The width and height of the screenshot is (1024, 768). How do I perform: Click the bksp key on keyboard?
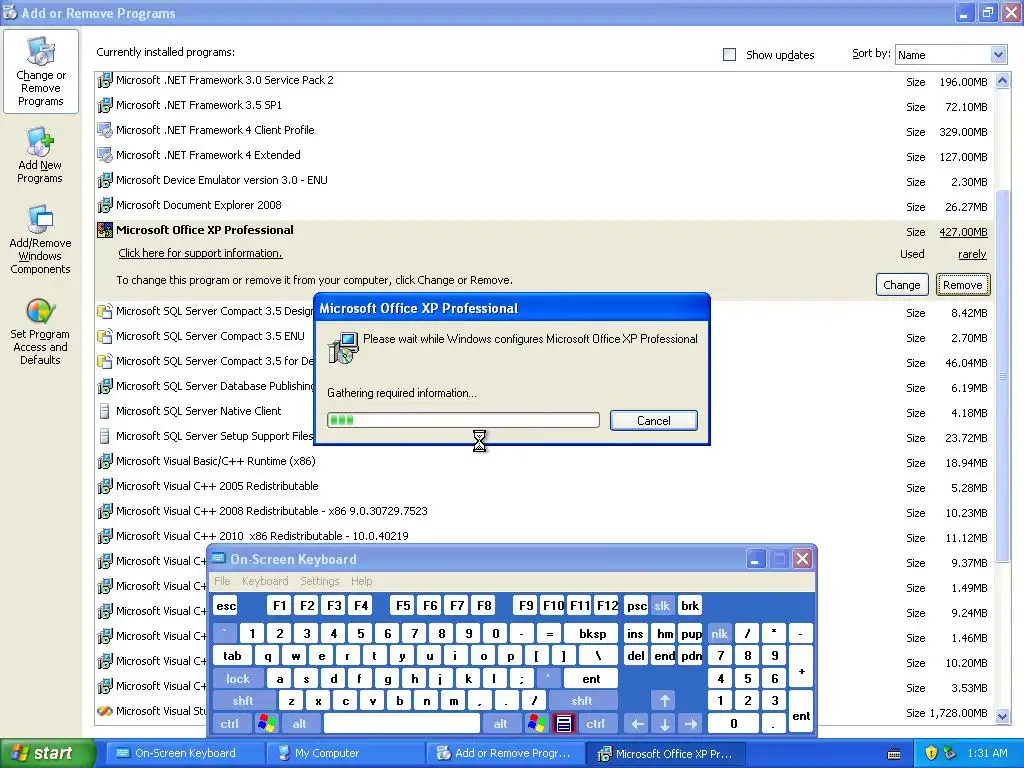click(x=592, y=633)
